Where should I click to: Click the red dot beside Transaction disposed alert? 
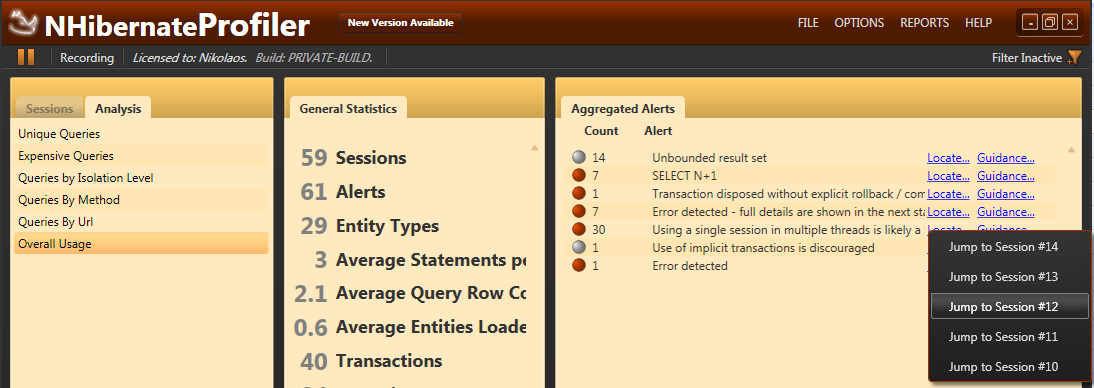(578, 193)
